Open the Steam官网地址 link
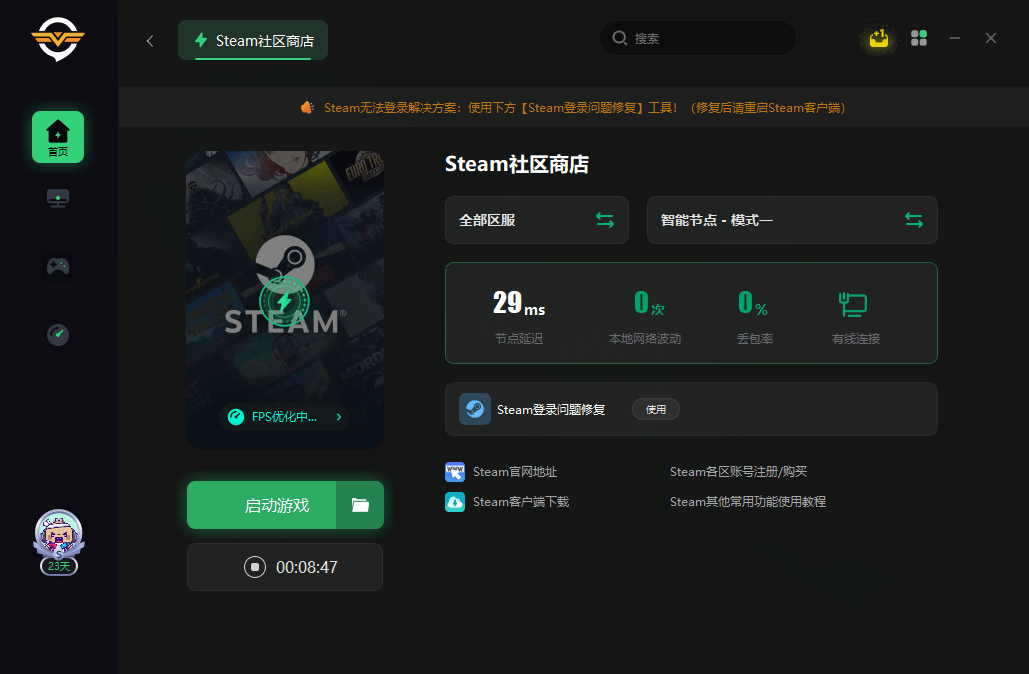The image size is (1029, 674). click(514, 472)
